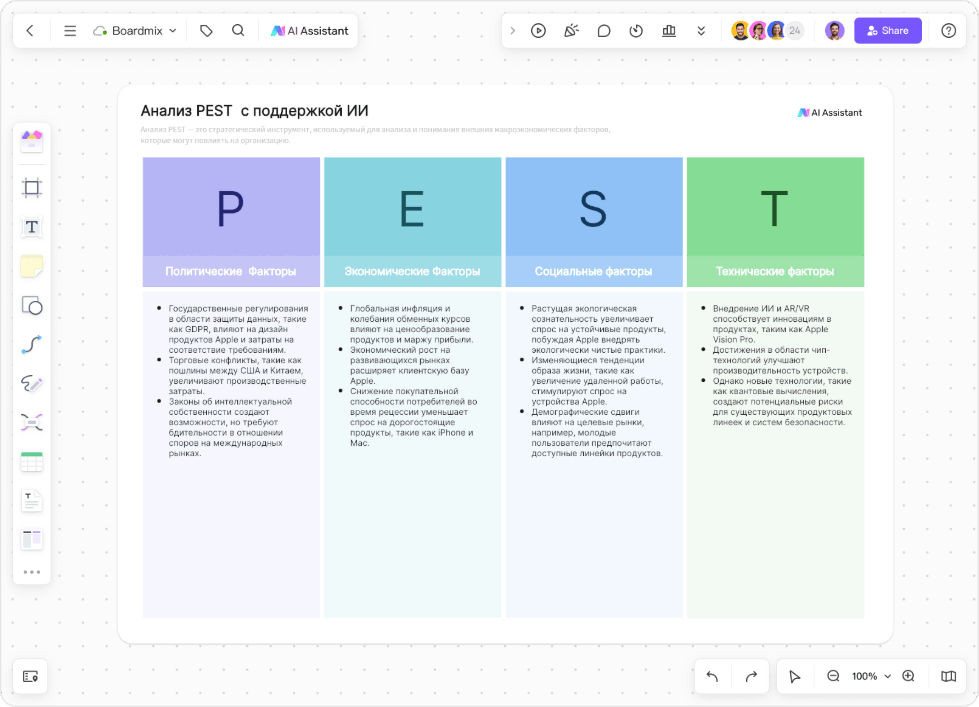Open AI Assistant in the top toolbar
Screen dimensions: 979x707
pyautogui.click(x=310, y=31)
